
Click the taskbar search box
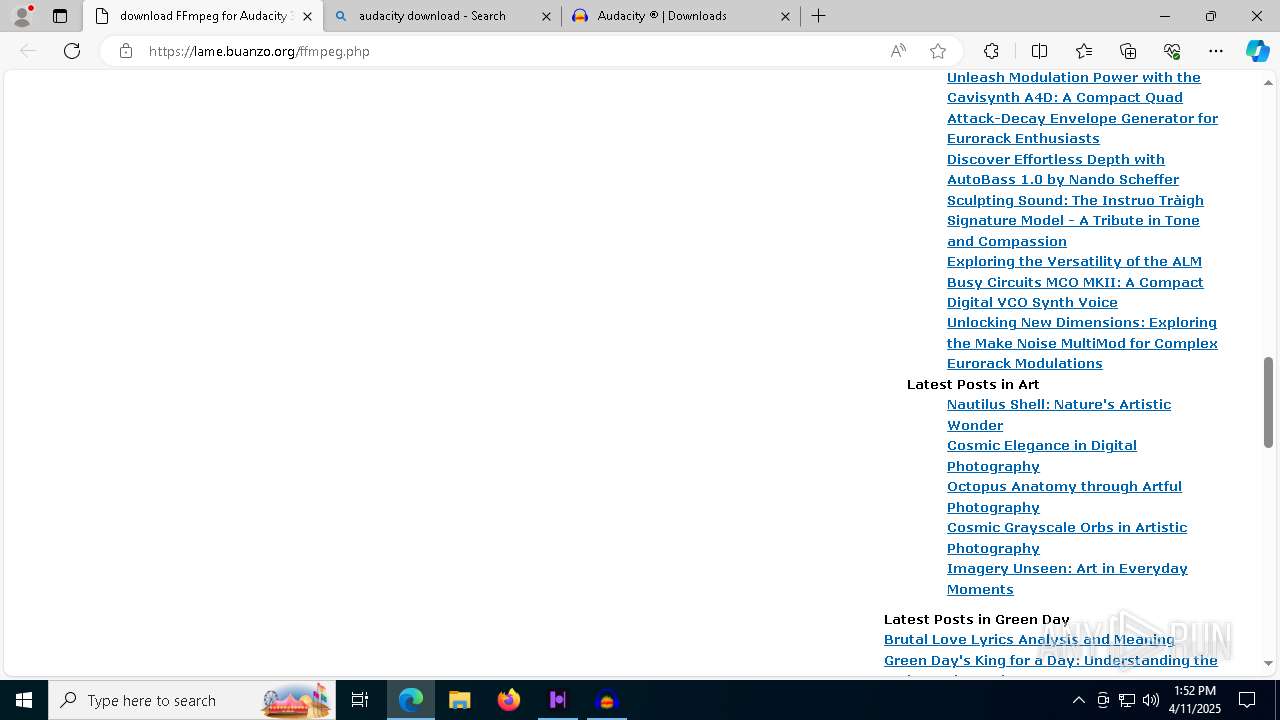tap(192, 700)
